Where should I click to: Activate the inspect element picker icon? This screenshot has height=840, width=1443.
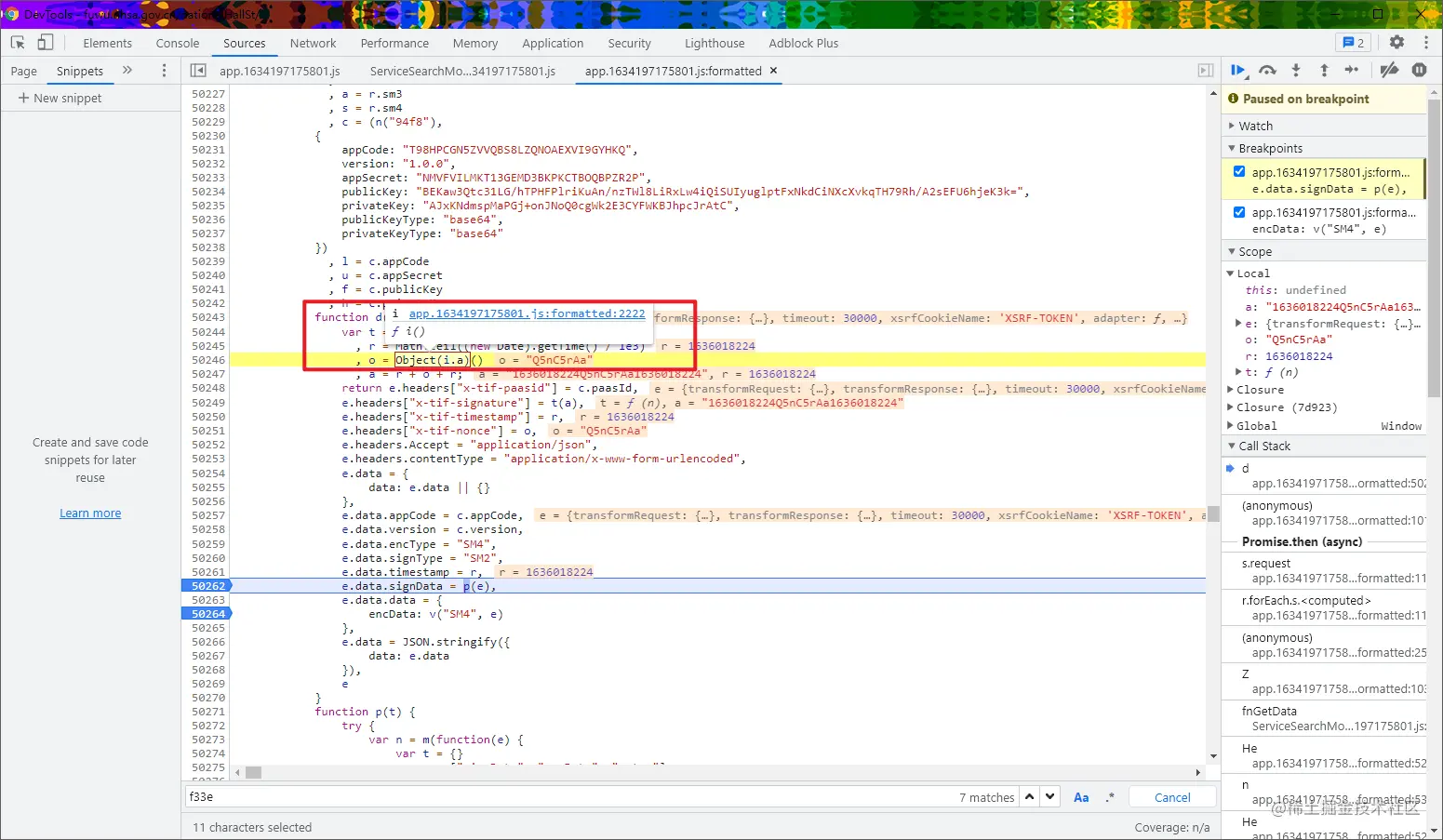(18, 43)
